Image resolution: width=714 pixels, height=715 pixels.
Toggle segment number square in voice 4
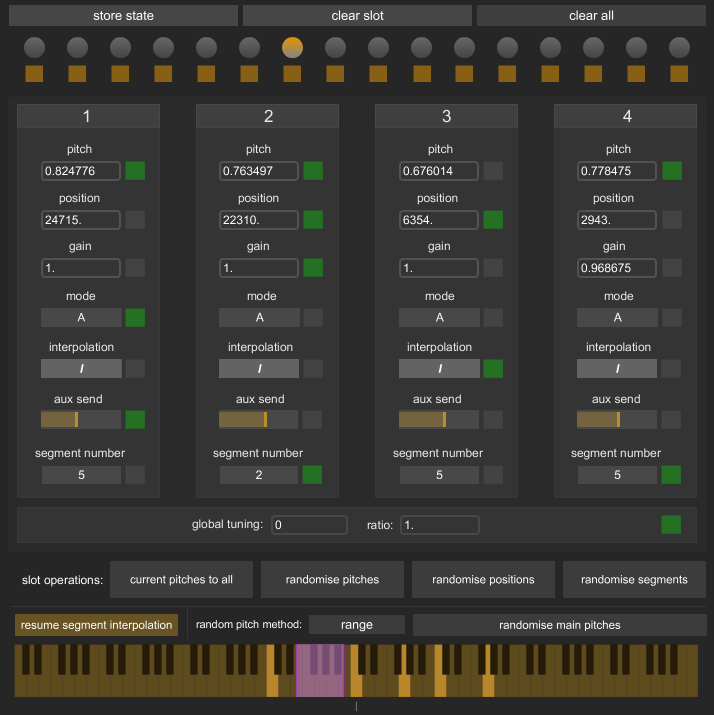click(x=672, y=475)
